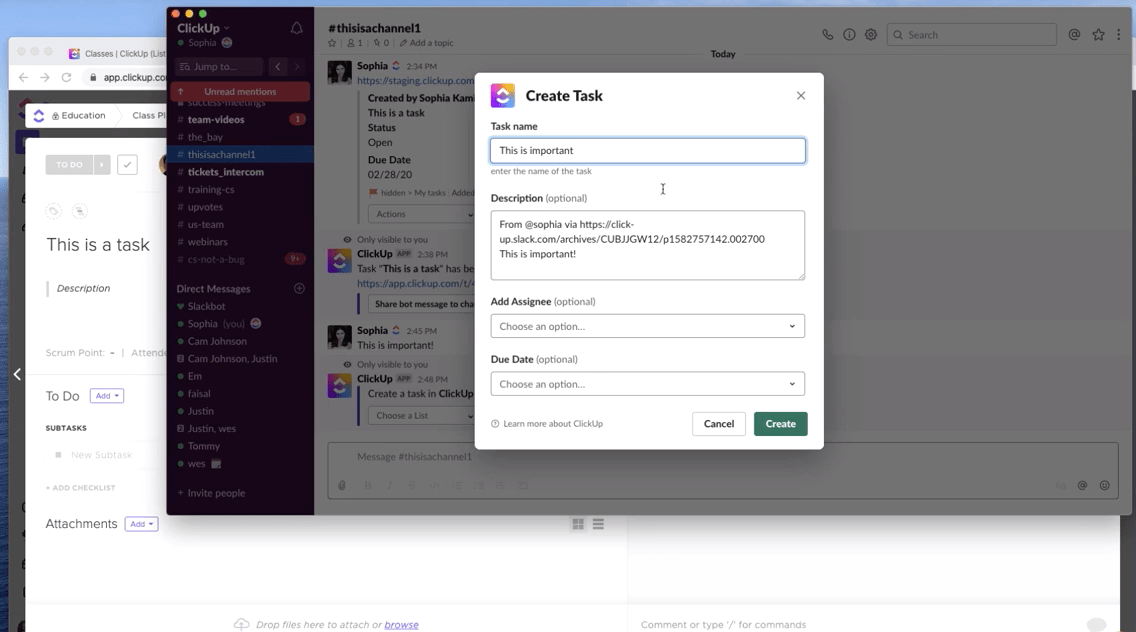Viewport: 1136px width, 632px height.
Task: Open the Choose a List dropdown
Action: pos(422,415)
